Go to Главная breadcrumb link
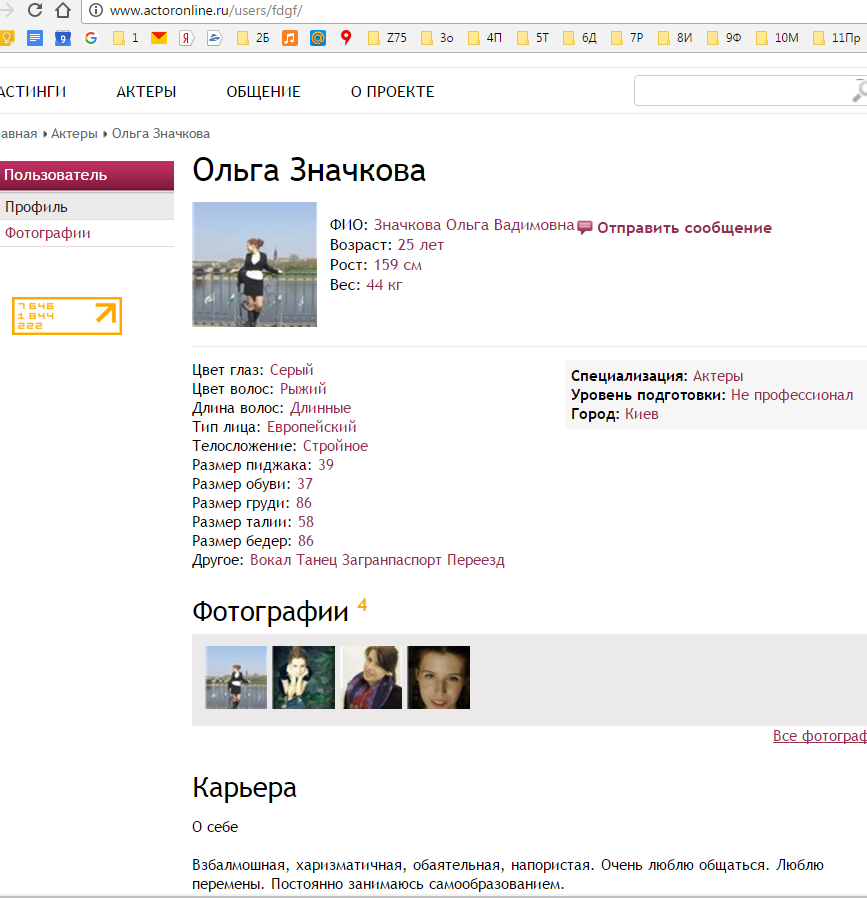Viewport: 867px width, 898px height. click(18, 133)
